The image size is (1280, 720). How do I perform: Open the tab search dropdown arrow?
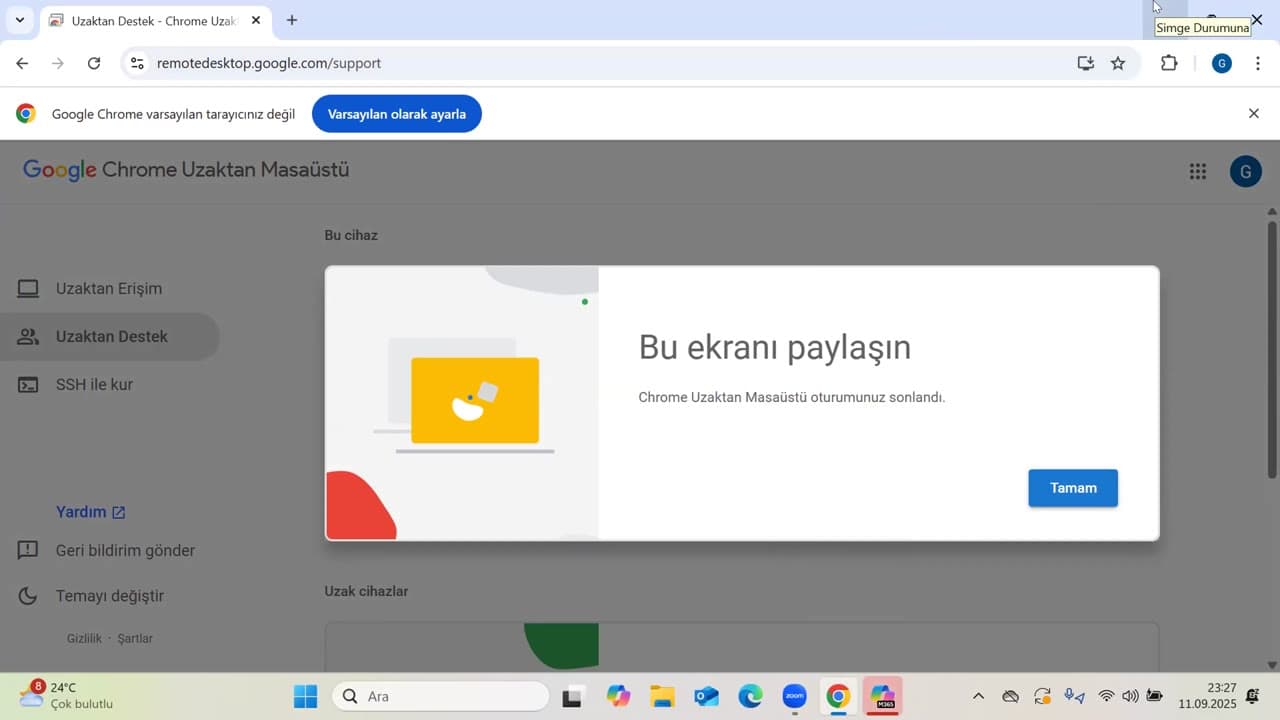click(19, 20)
